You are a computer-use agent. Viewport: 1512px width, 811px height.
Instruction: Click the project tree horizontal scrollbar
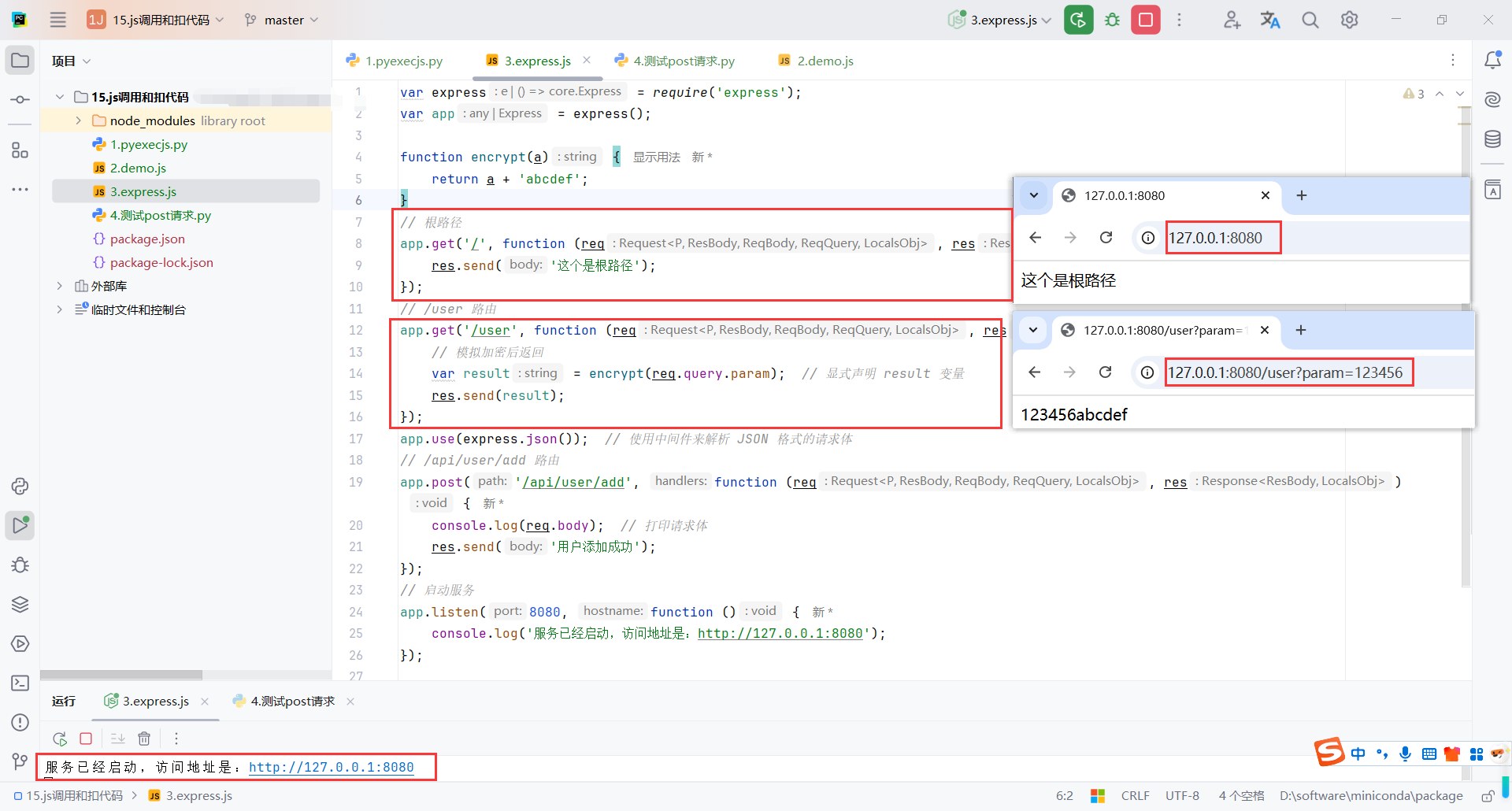click(121, 675)
